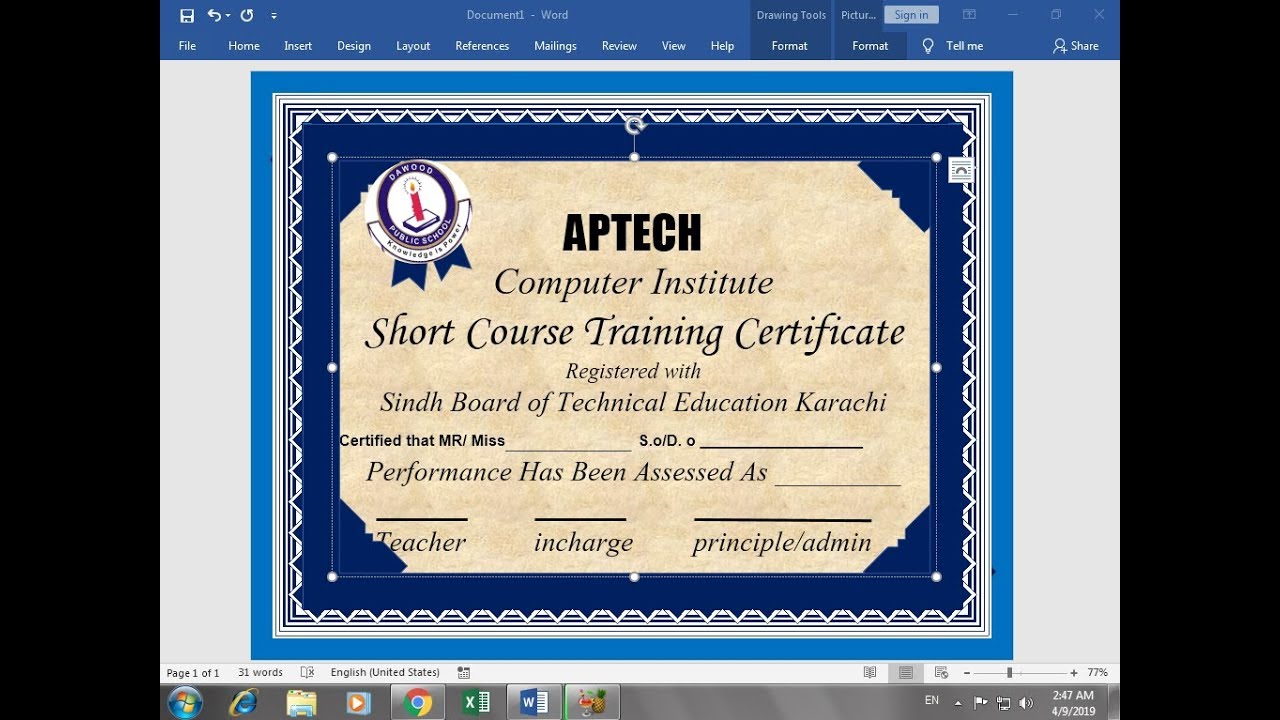Click the zoom in plus button
Screen dimensions: 1280x720
tap(1074, 673)
